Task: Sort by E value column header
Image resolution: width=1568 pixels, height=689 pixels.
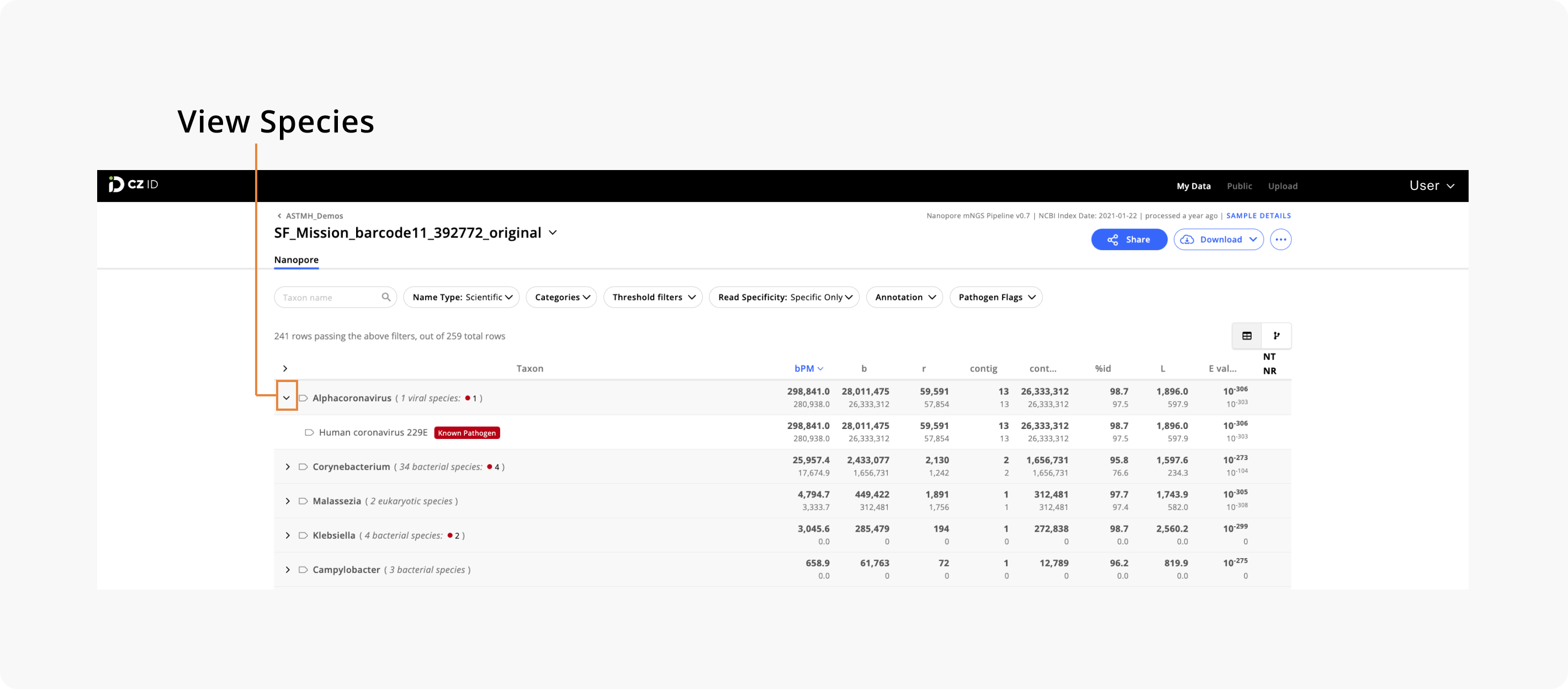Action: coord(1222,368)
